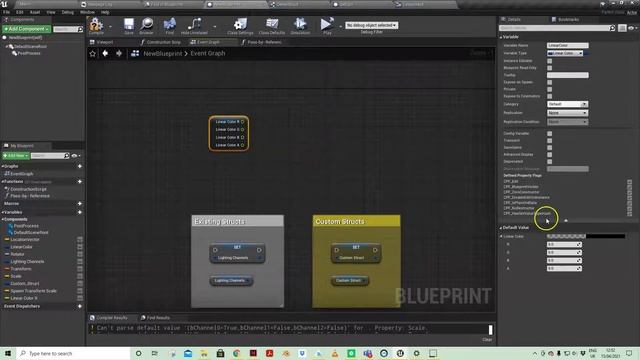This screenshot has height=360, width=640.
Task: Click the Lighting Channels getter node
Action: coord(231,280)
